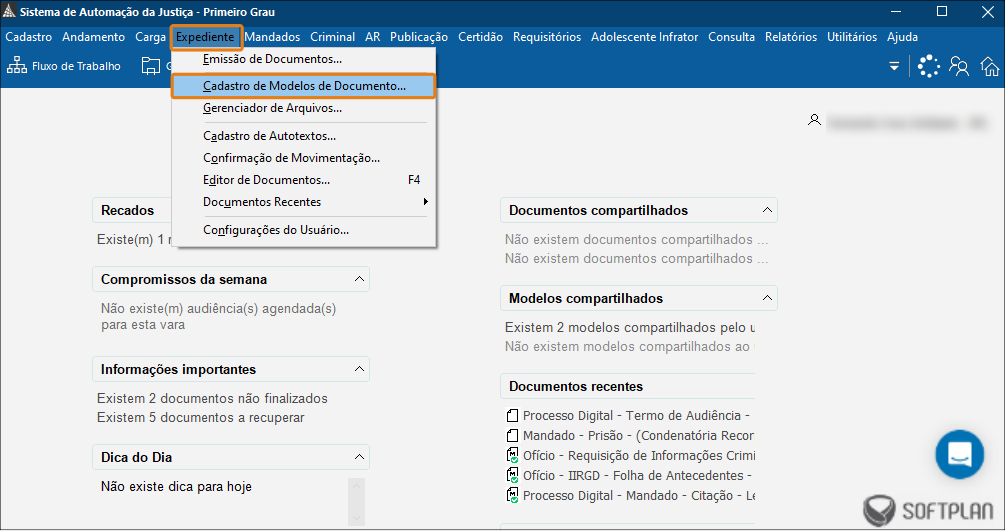The width and height of the screenshot is (1005, 531).
Task: Open the AR menu
Action: tap(373, 37)
